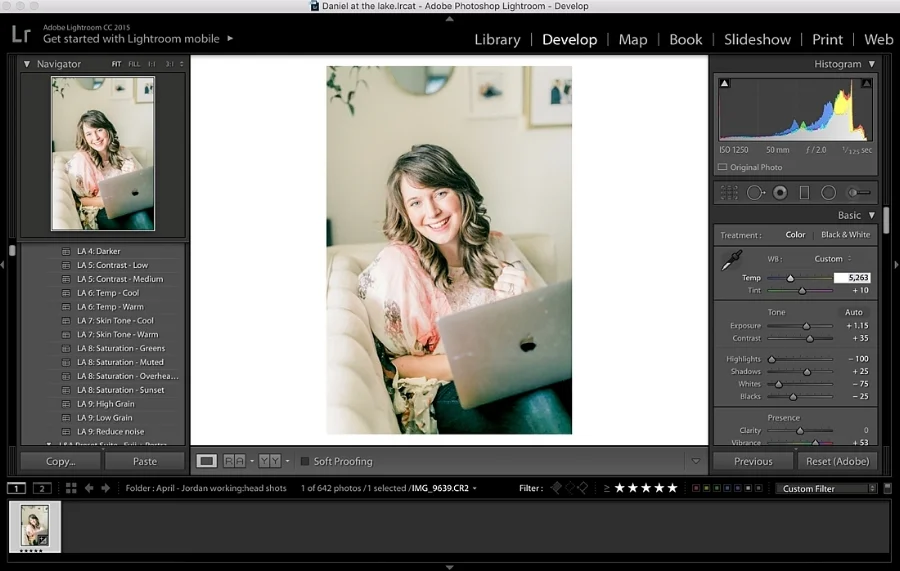Switch to the Web module
Viewport: 900px width, 571px height.
coord(878,40)
